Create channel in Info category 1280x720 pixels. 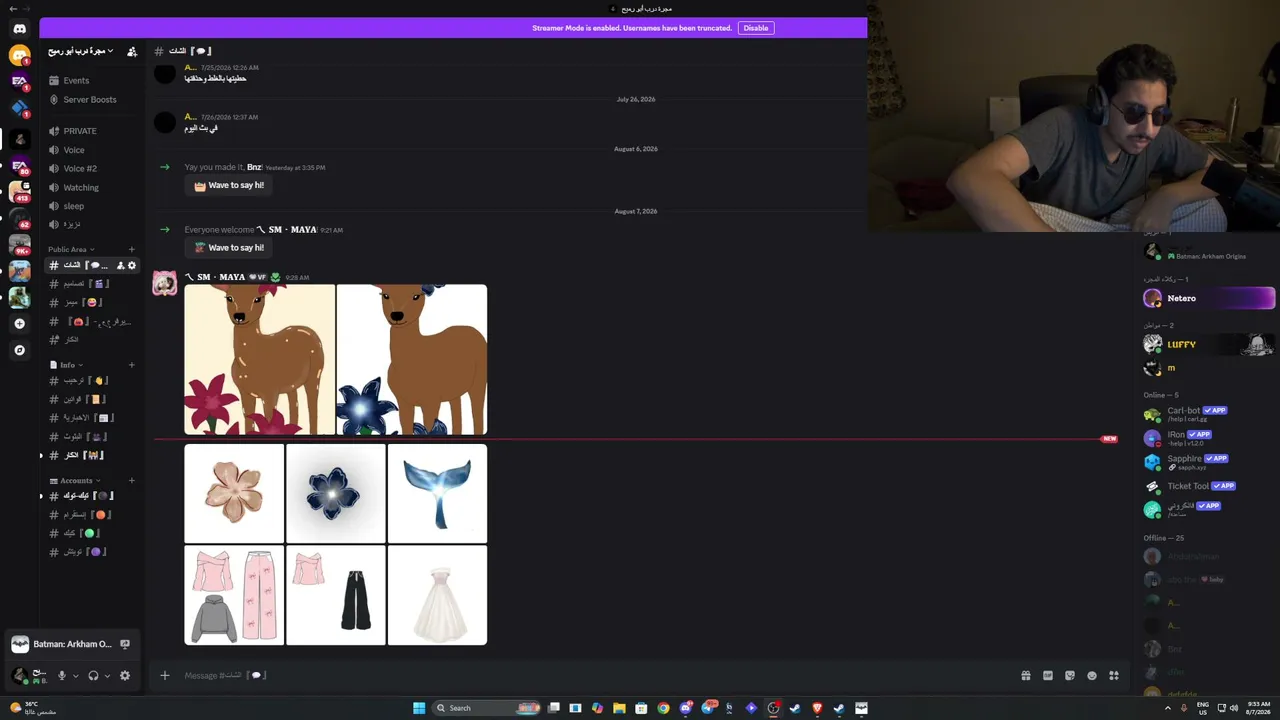(x=131, y=365)
